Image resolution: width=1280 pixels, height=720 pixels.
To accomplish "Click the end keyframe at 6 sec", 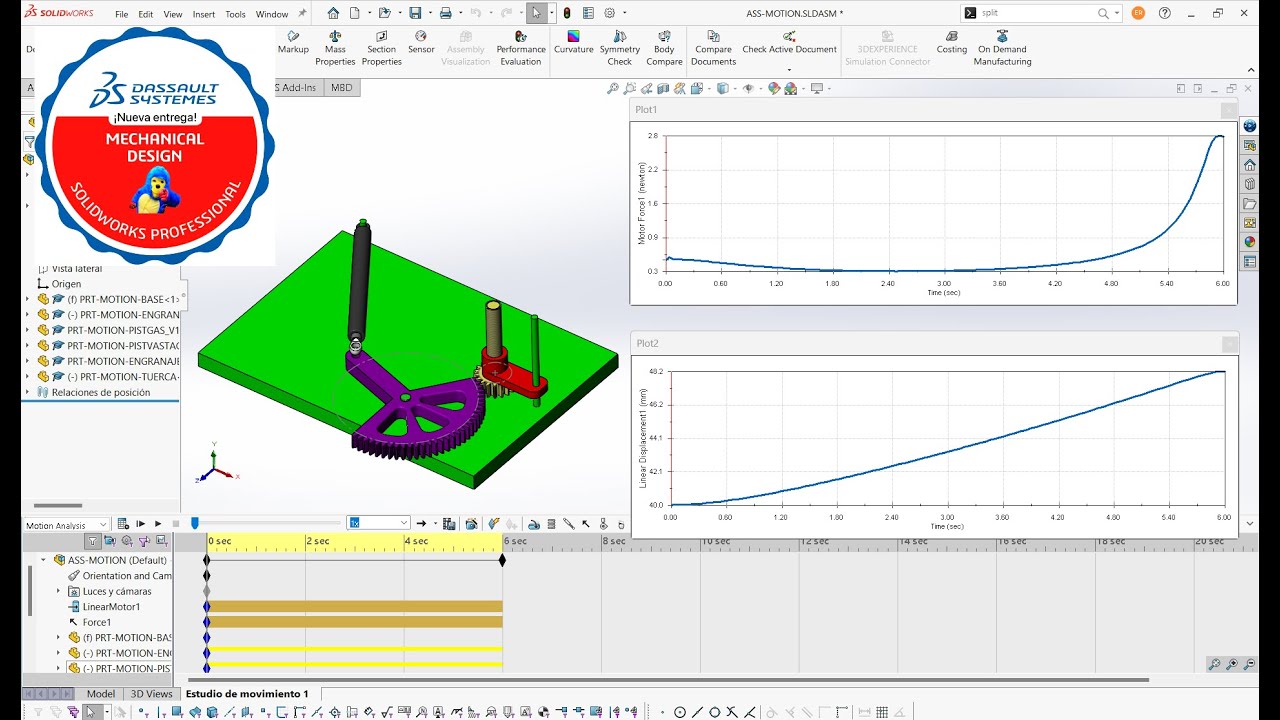I will pyautogui.click(x=502, y=560).
